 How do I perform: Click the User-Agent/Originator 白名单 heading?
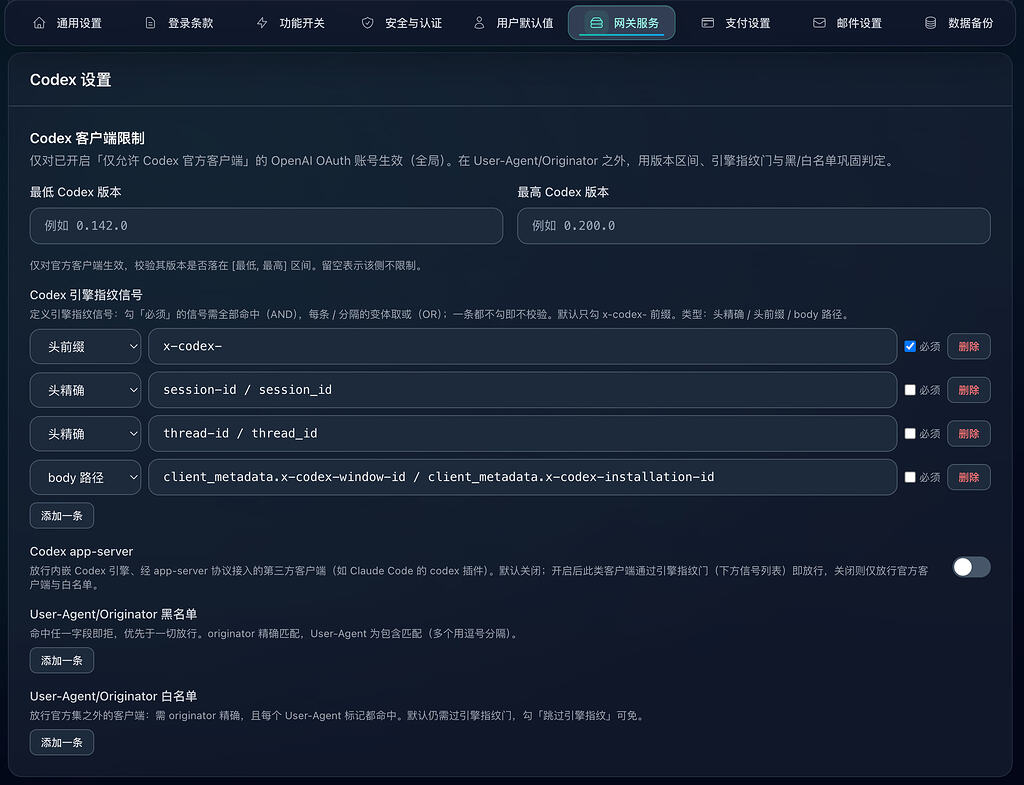pos(114,696)
